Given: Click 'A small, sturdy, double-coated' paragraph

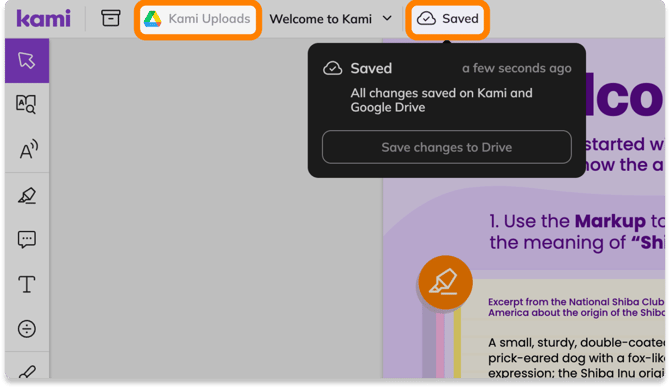Looking at the screenshot, I should coord(576,358).
